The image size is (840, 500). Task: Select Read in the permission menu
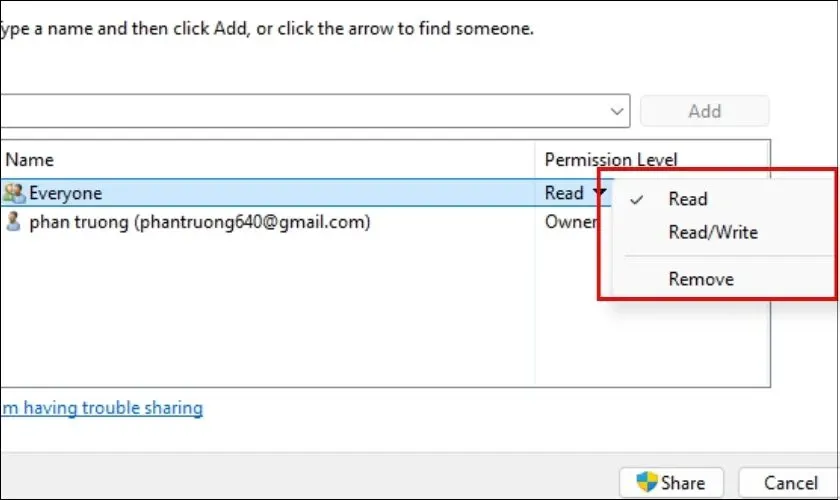[x=688, y=199]
